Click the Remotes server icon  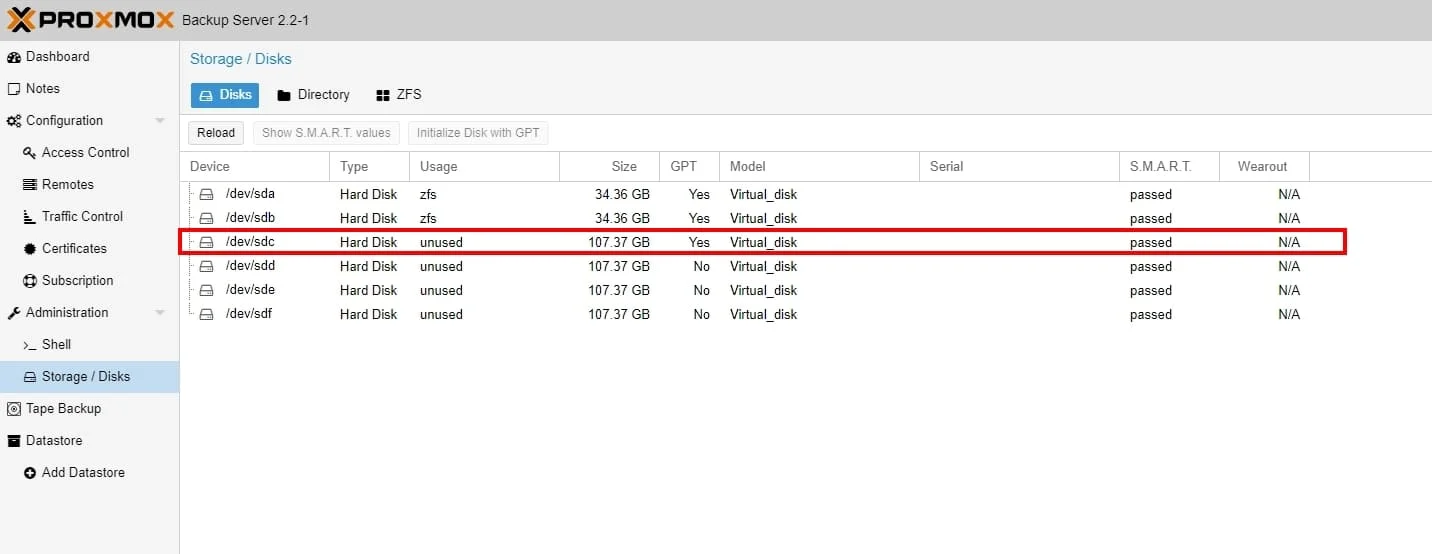click(x=29, y=185)
